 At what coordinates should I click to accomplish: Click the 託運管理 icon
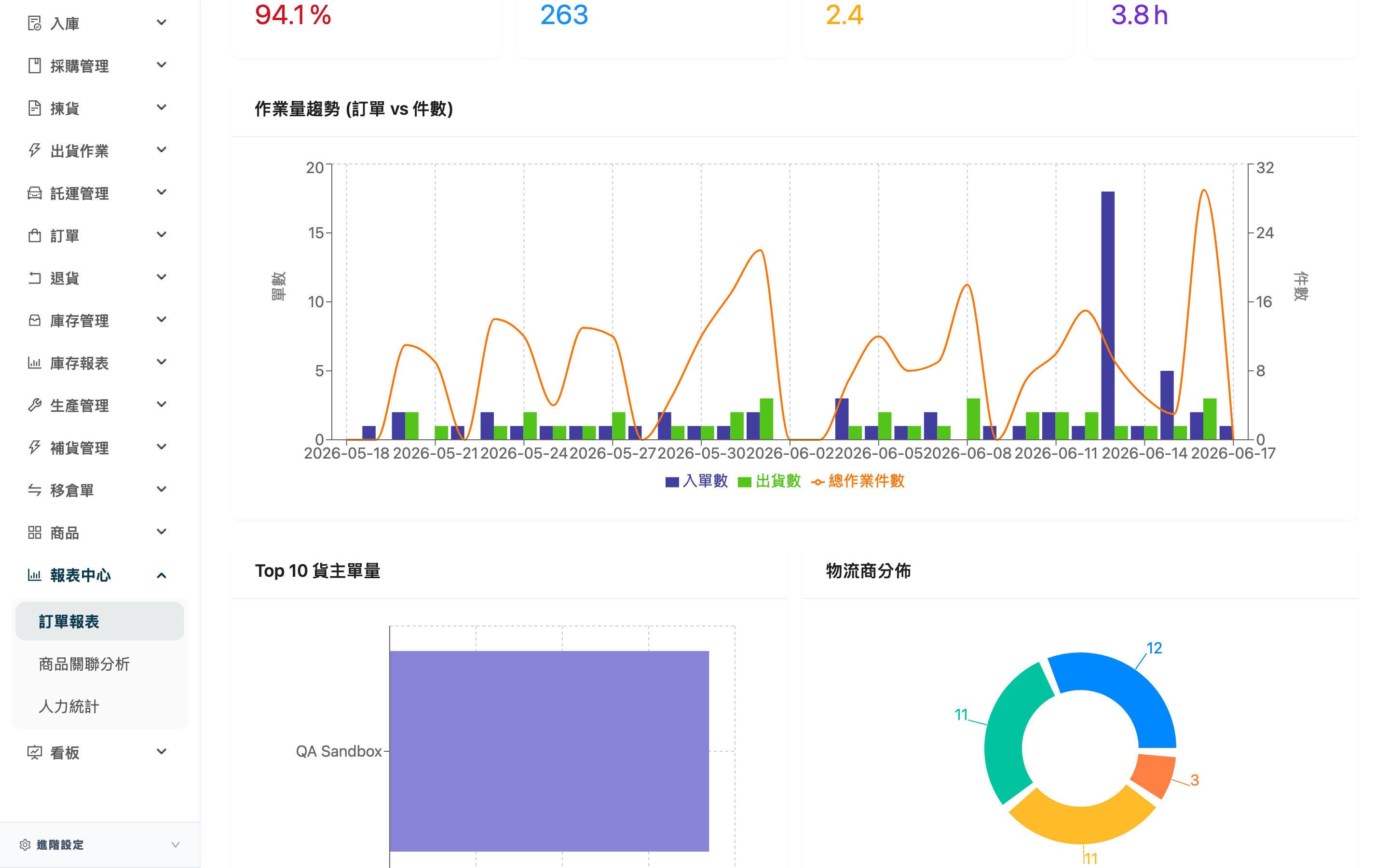34,193
